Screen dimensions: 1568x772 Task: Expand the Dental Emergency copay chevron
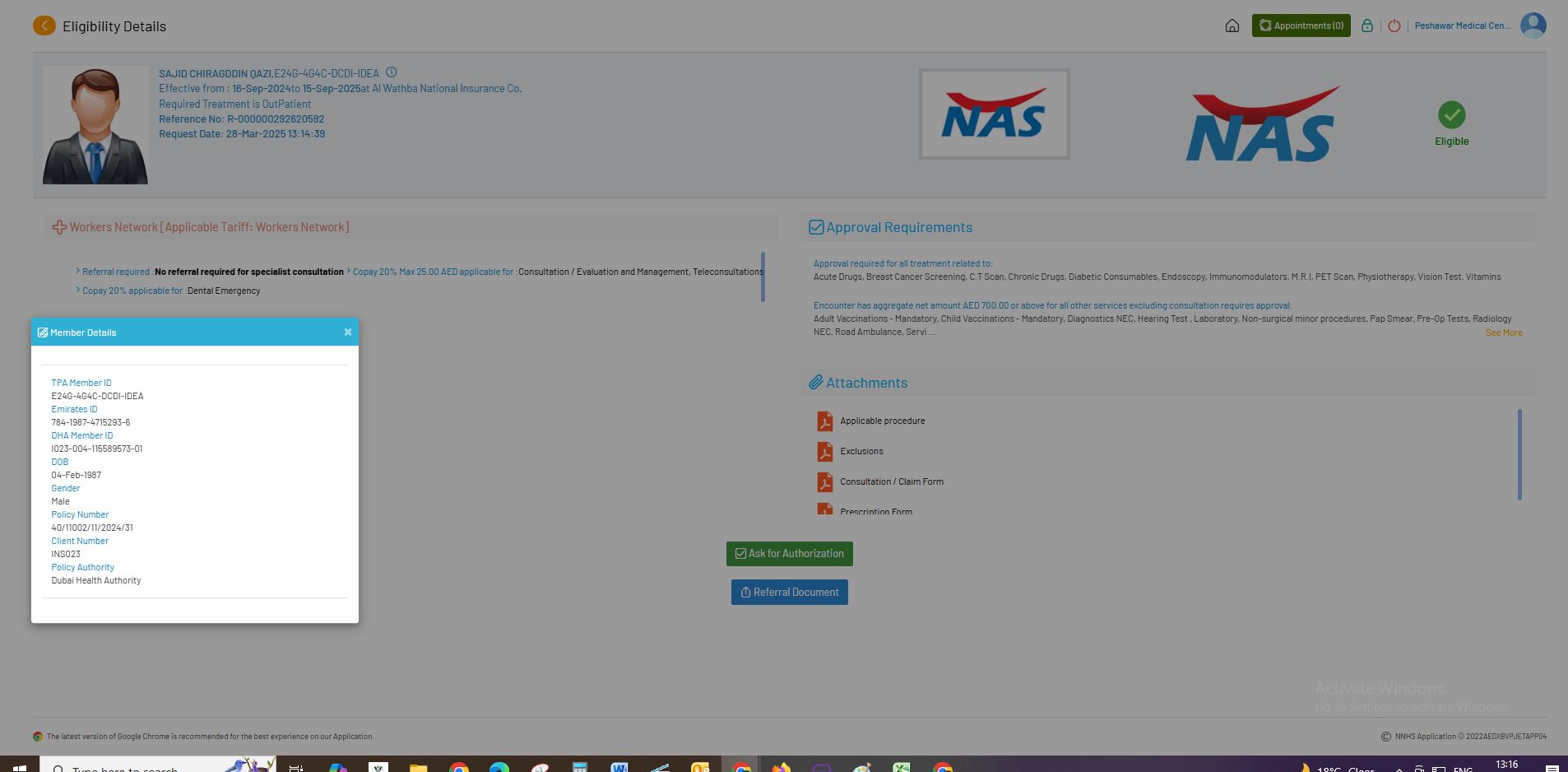click(x=78, y=290)
